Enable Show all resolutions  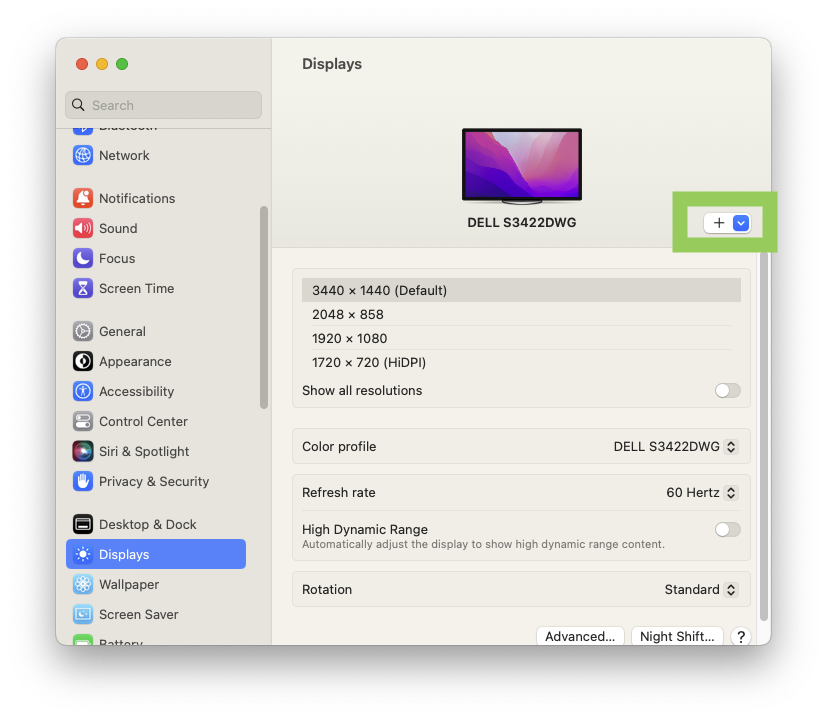tap(727, 390)
